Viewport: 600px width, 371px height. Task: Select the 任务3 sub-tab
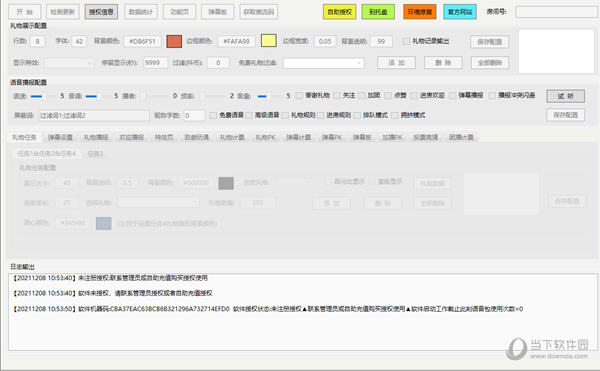click(x=95, y=154)
